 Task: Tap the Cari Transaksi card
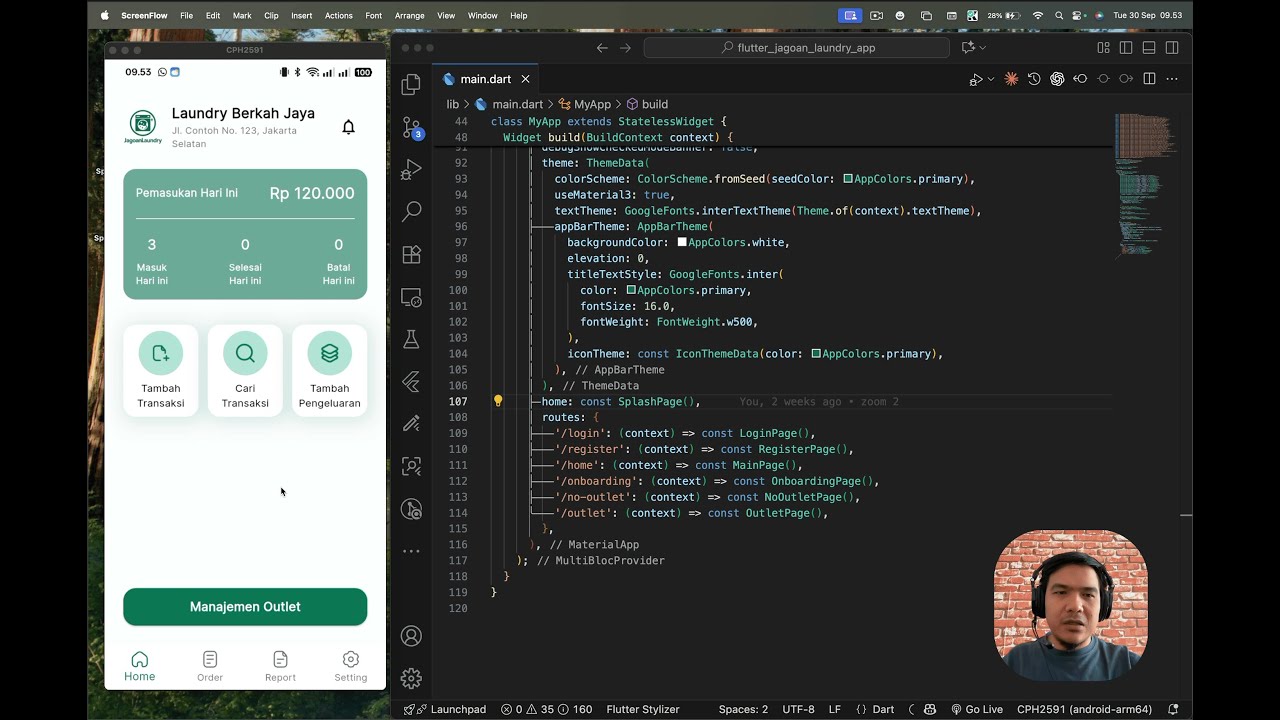[x=245, y=370]
